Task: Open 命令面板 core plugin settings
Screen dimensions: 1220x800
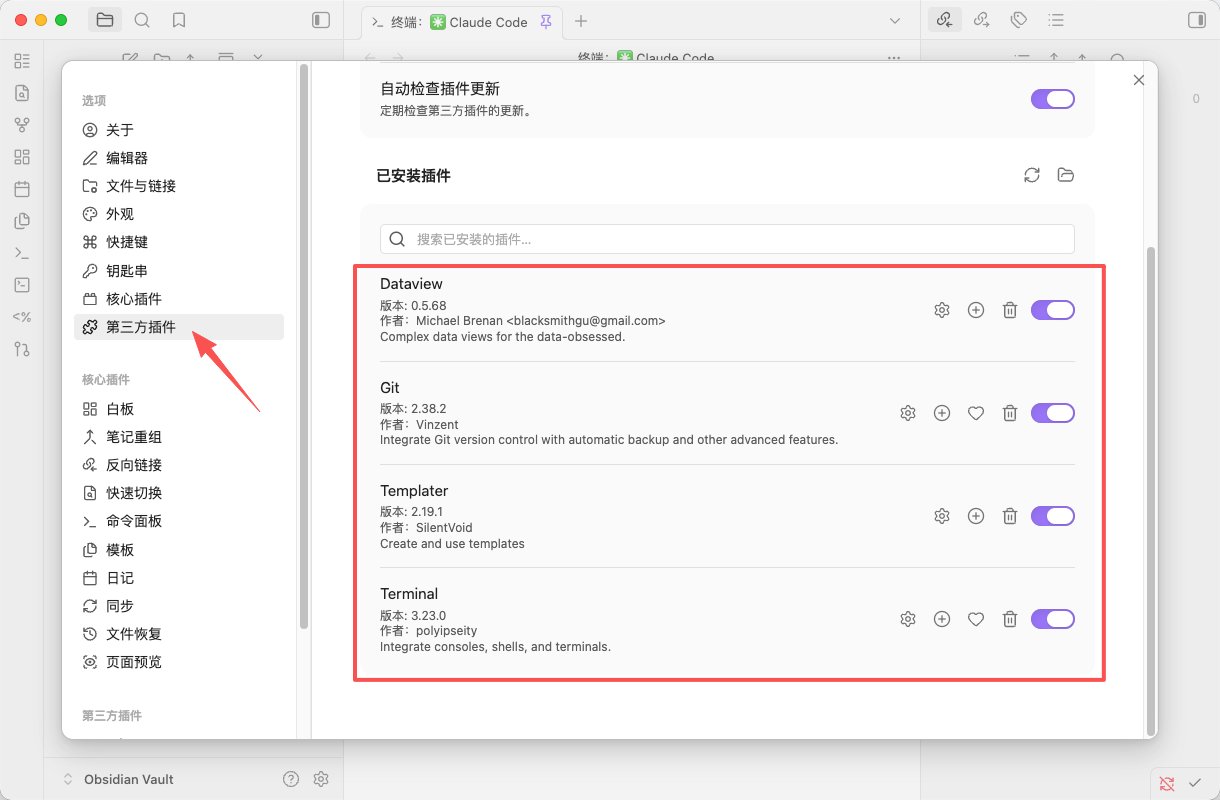Action: [x=179, y=521]
